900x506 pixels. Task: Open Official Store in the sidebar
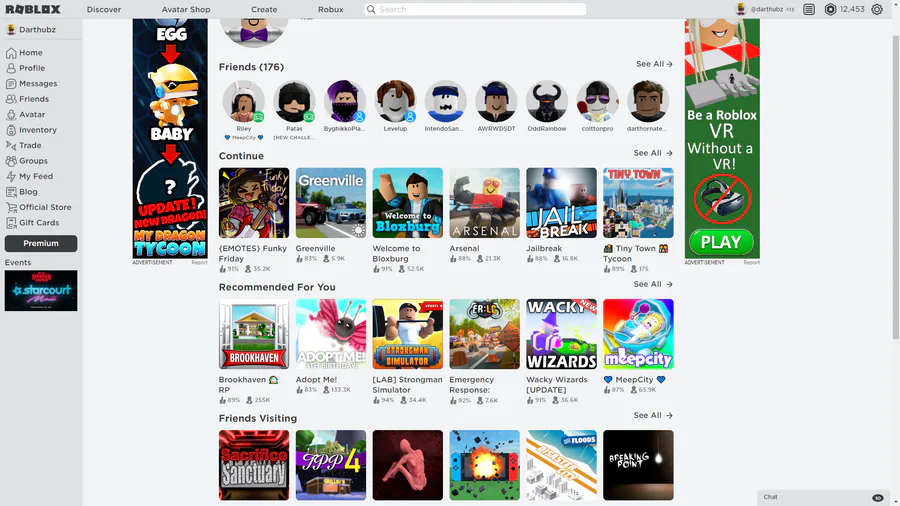pyautogui.click(x=38, y=208)
